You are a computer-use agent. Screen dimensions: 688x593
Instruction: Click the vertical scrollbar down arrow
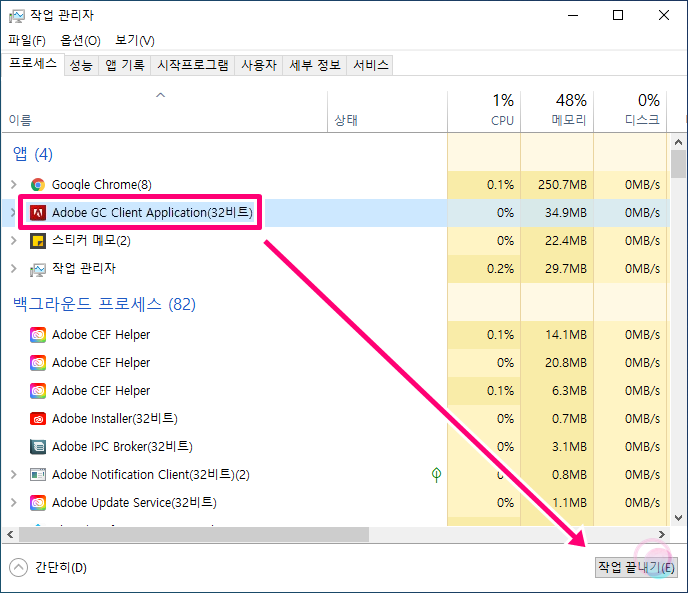678,518
